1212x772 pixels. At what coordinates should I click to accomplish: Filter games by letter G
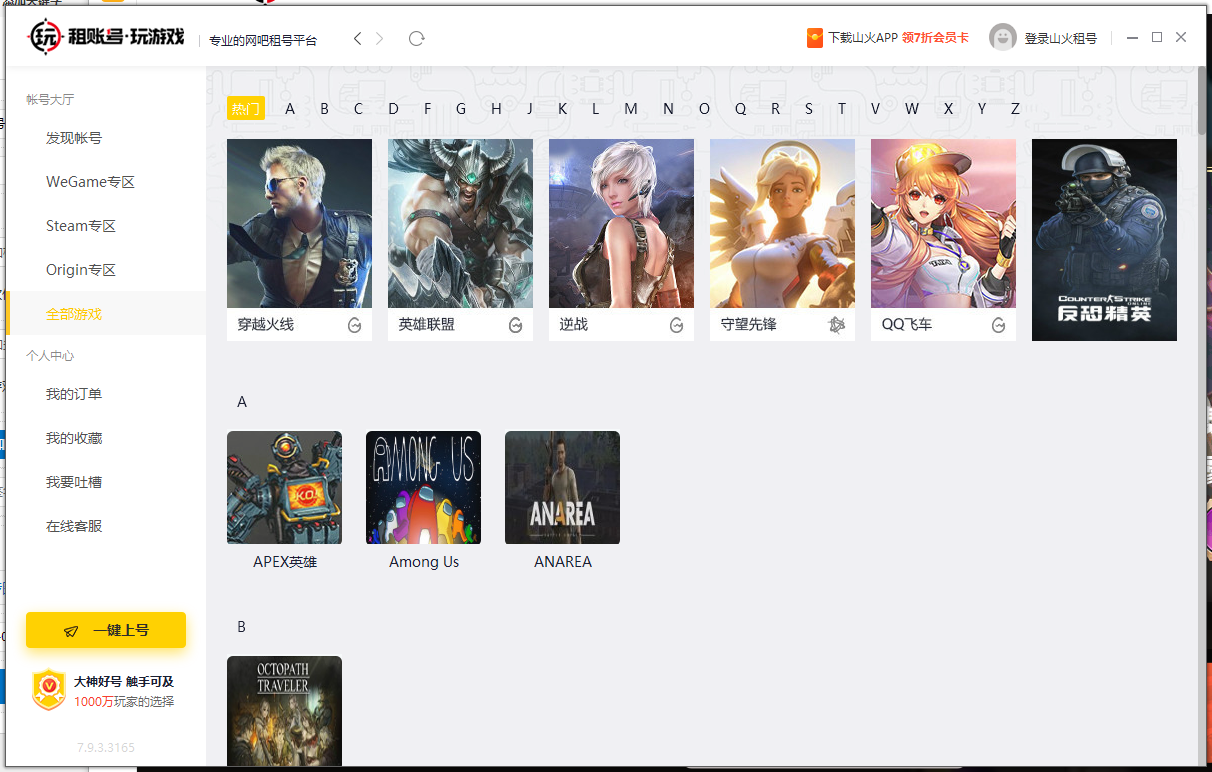pos(461,109)
